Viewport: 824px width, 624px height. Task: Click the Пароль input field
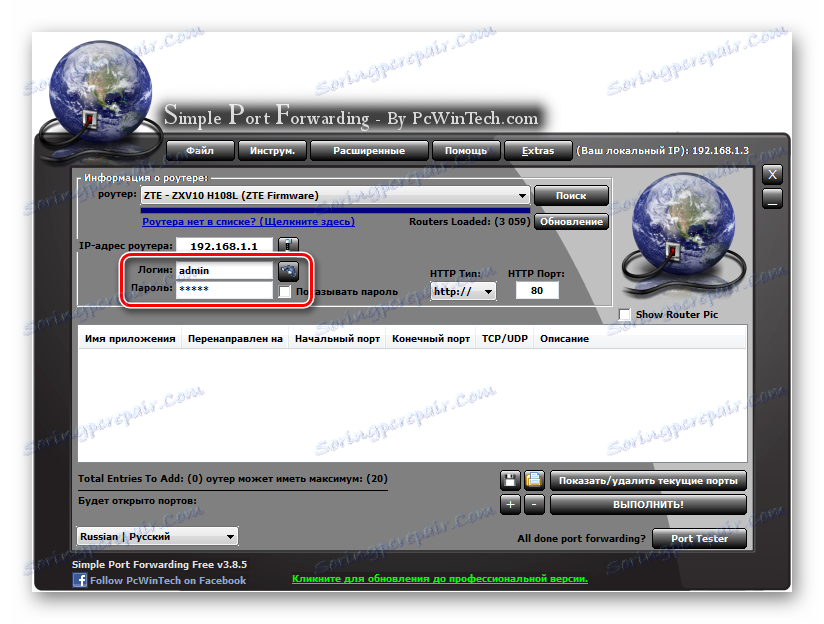click(224, 289)
